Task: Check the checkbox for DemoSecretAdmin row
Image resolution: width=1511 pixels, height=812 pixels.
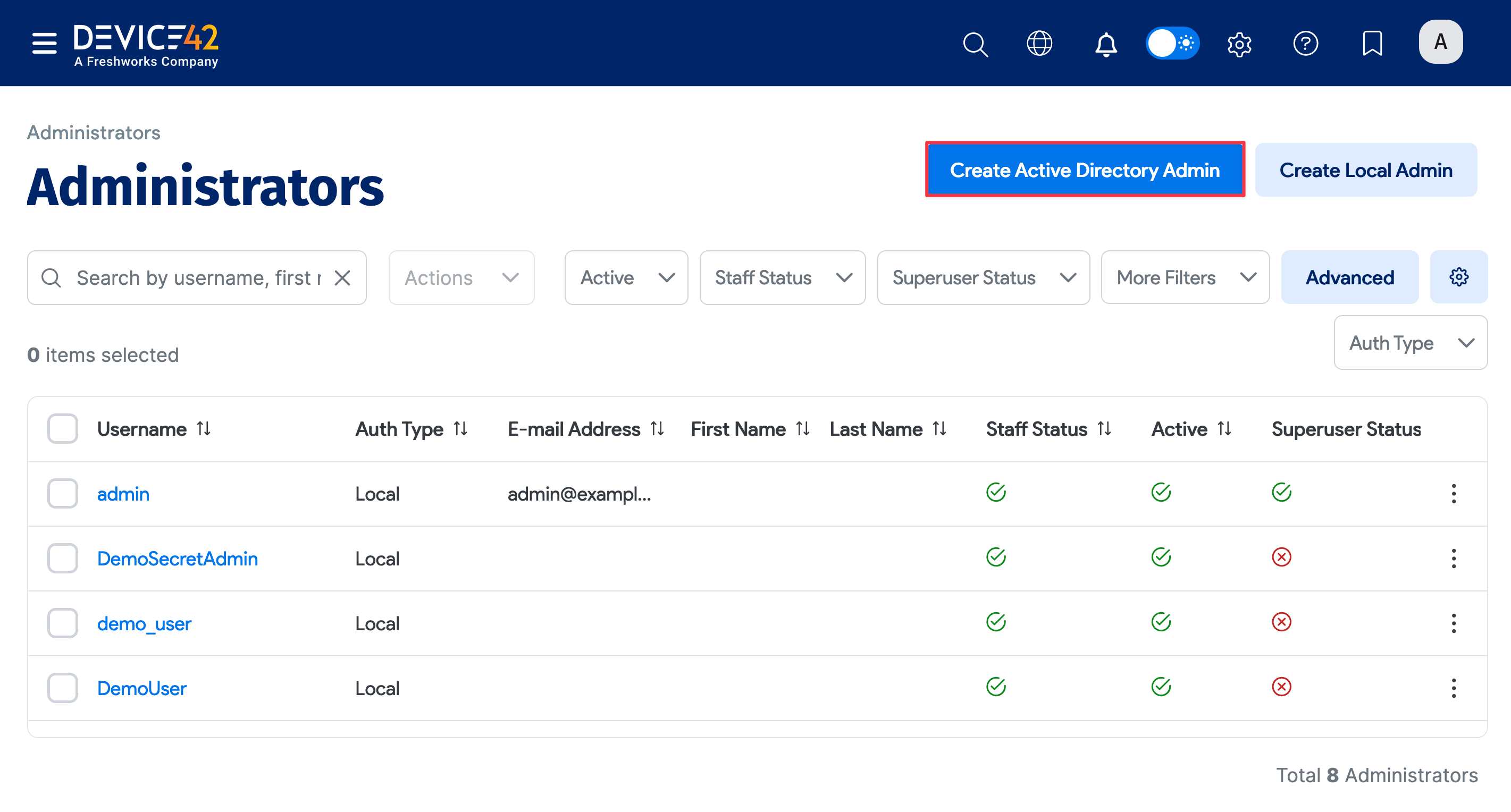Action: [x=62, y=558]
